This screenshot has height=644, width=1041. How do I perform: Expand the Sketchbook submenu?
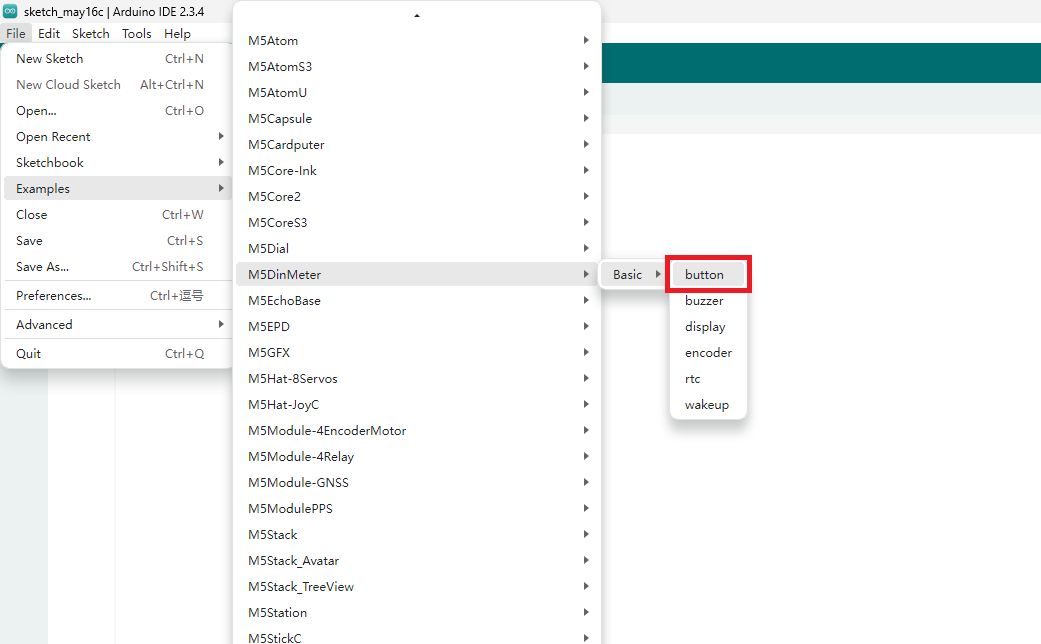click(118, 162)
